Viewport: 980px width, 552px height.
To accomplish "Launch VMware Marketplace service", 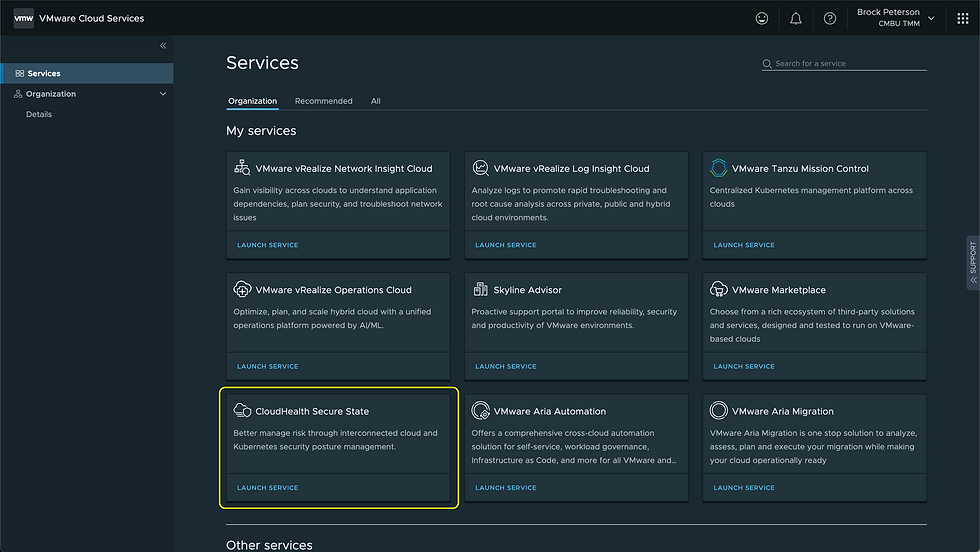I will click(744, 366).
